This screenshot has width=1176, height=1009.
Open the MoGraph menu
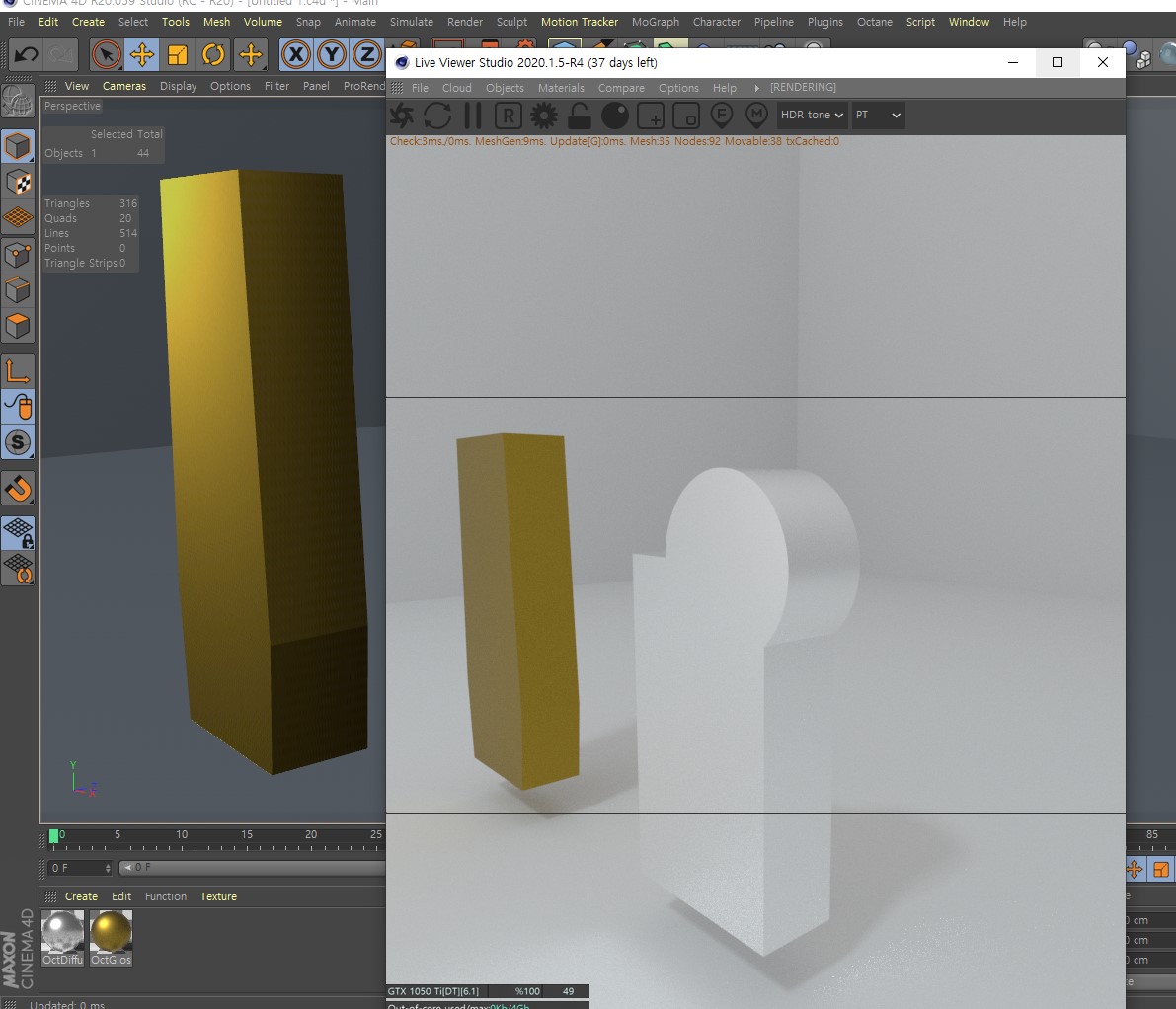pos(656,22)
